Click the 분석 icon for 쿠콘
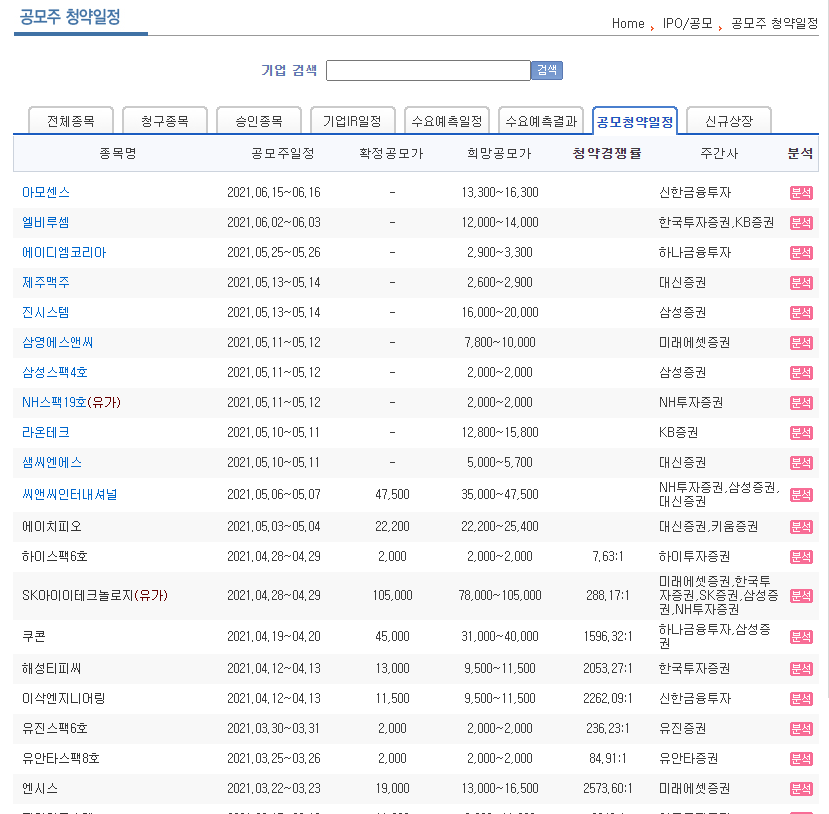Viewport: 829px width, 814px height. [801, 637]
